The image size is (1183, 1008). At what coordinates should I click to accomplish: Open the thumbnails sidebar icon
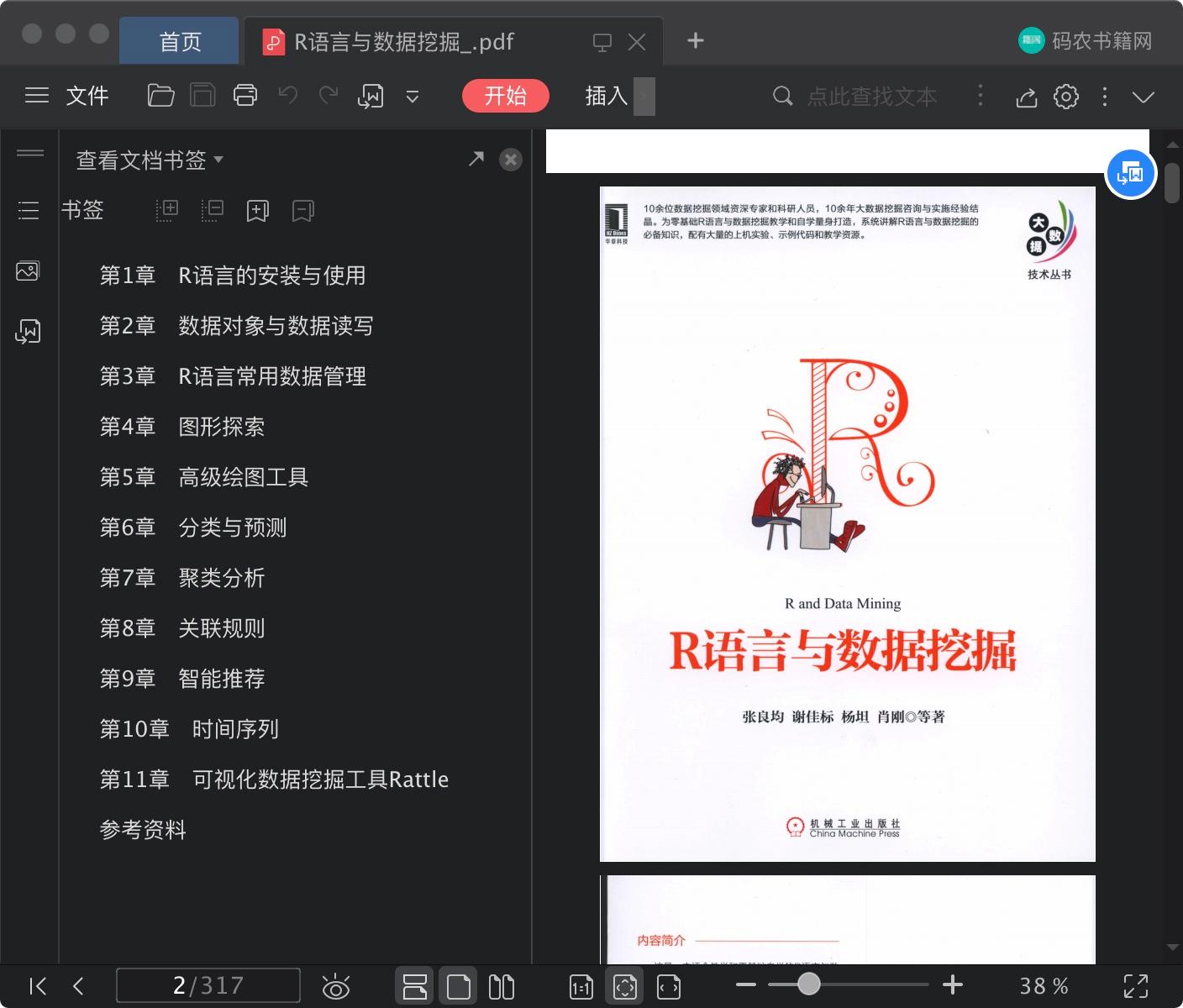(x=28, y=270)
